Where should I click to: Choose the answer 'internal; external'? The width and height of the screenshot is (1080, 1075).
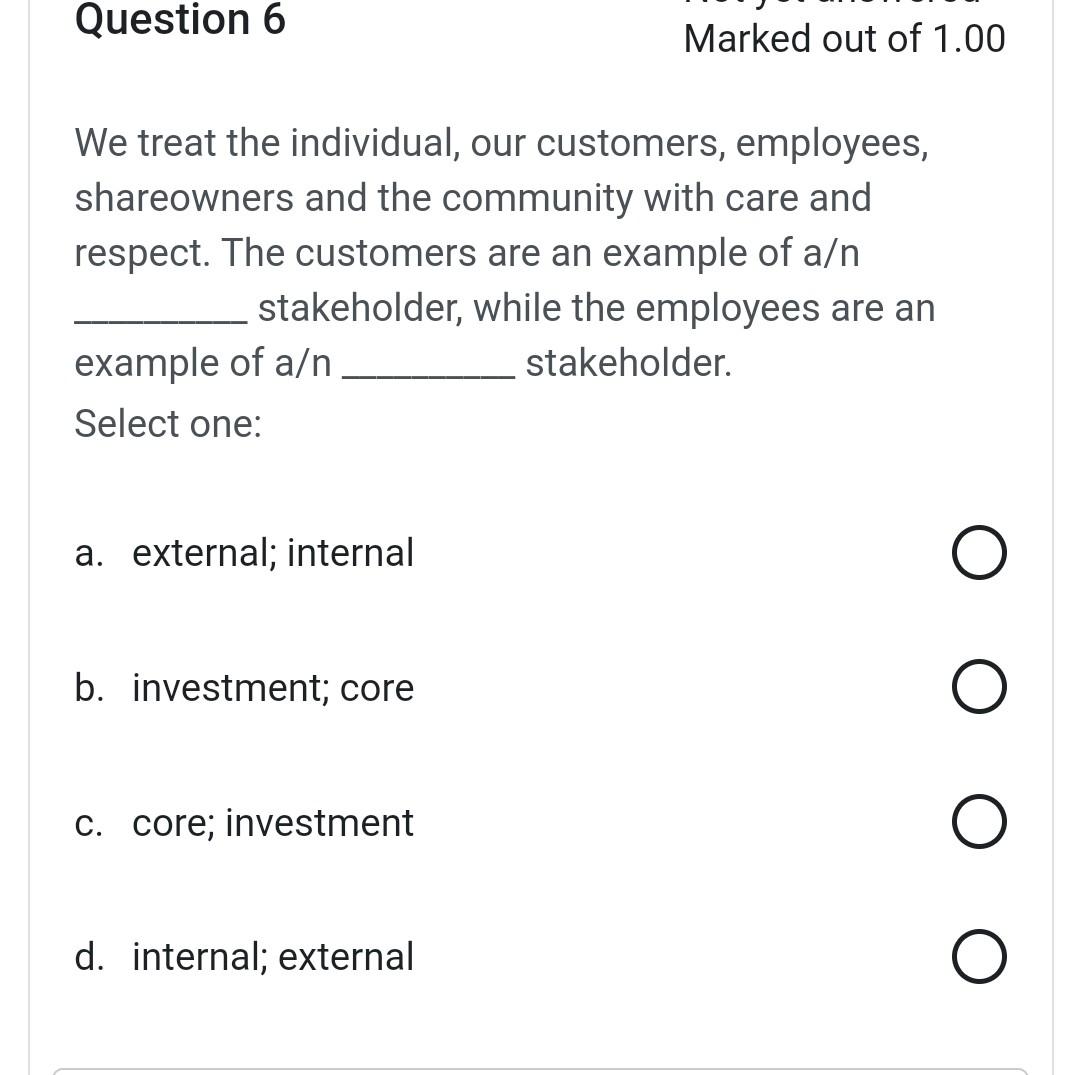[978, 956]
